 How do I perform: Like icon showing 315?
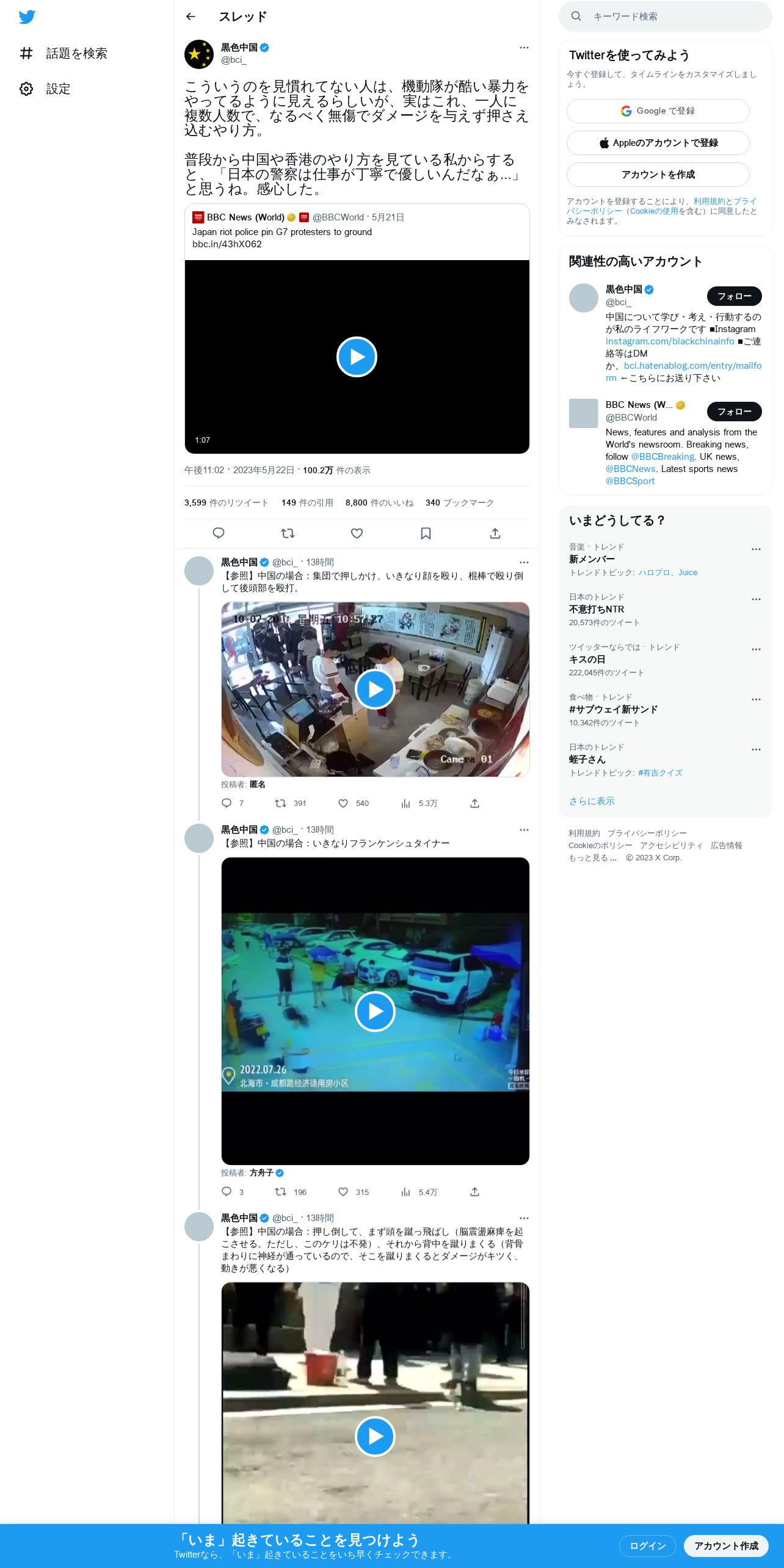(x=343, y=1191)
